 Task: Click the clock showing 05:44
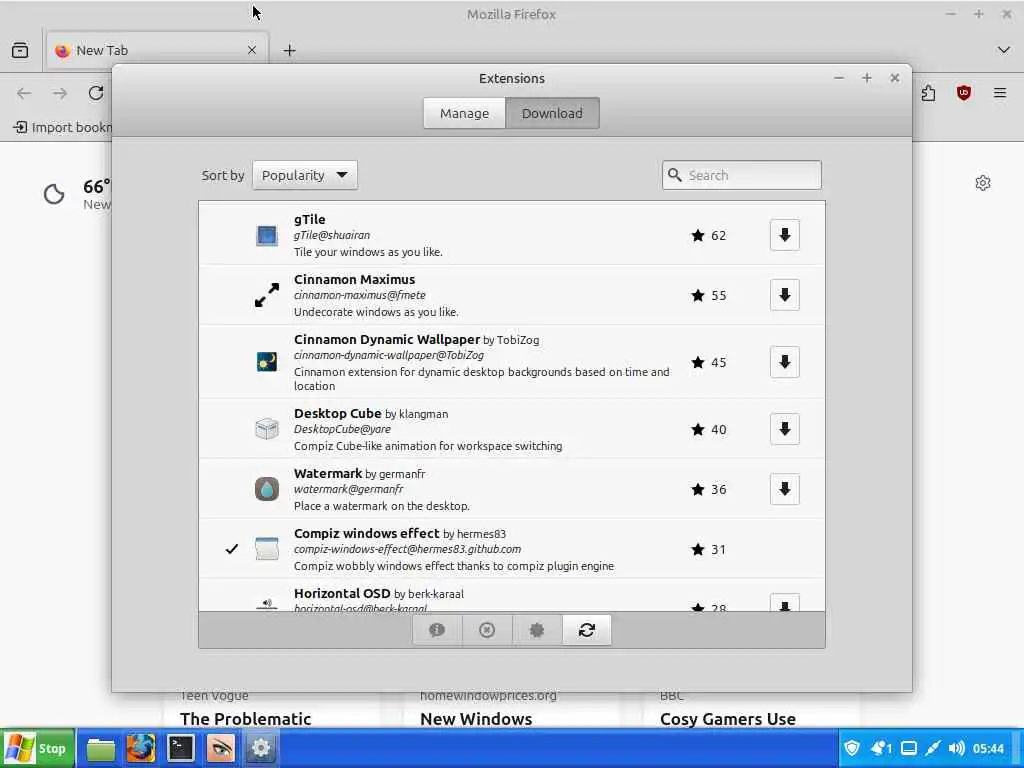[988, 748]
